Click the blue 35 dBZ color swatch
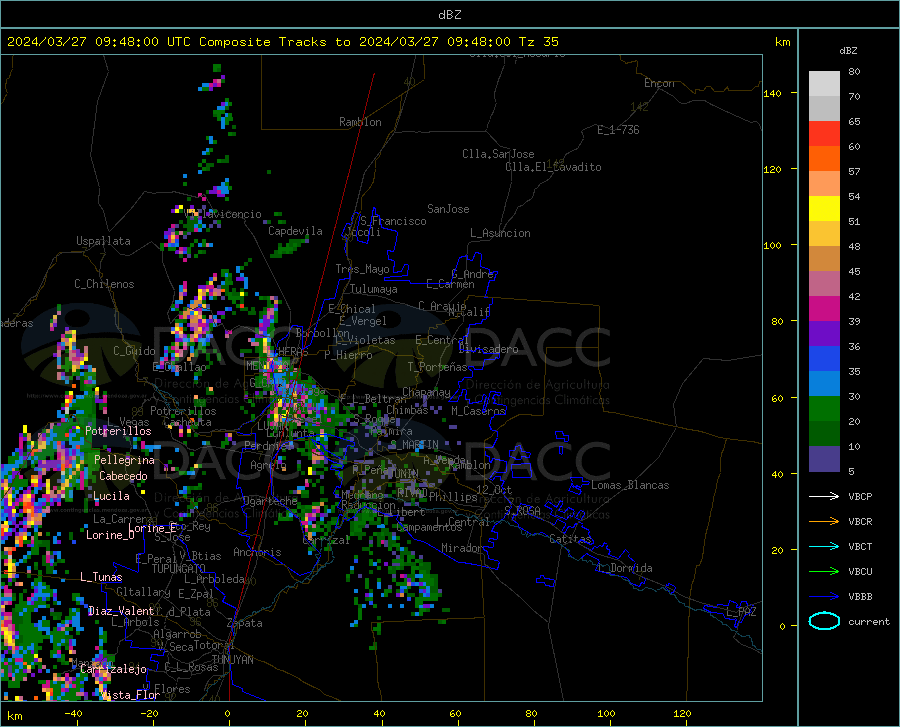The height and width of the screenshot is (727, 900). tap(824, 359)
